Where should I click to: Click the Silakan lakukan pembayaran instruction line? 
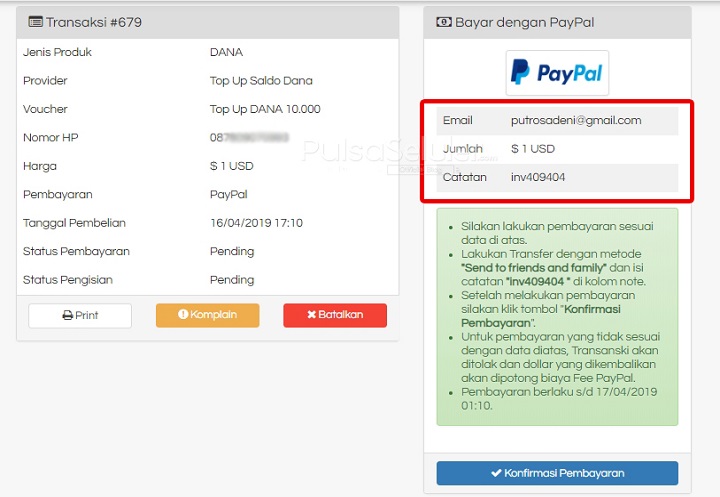click(557, 233)
